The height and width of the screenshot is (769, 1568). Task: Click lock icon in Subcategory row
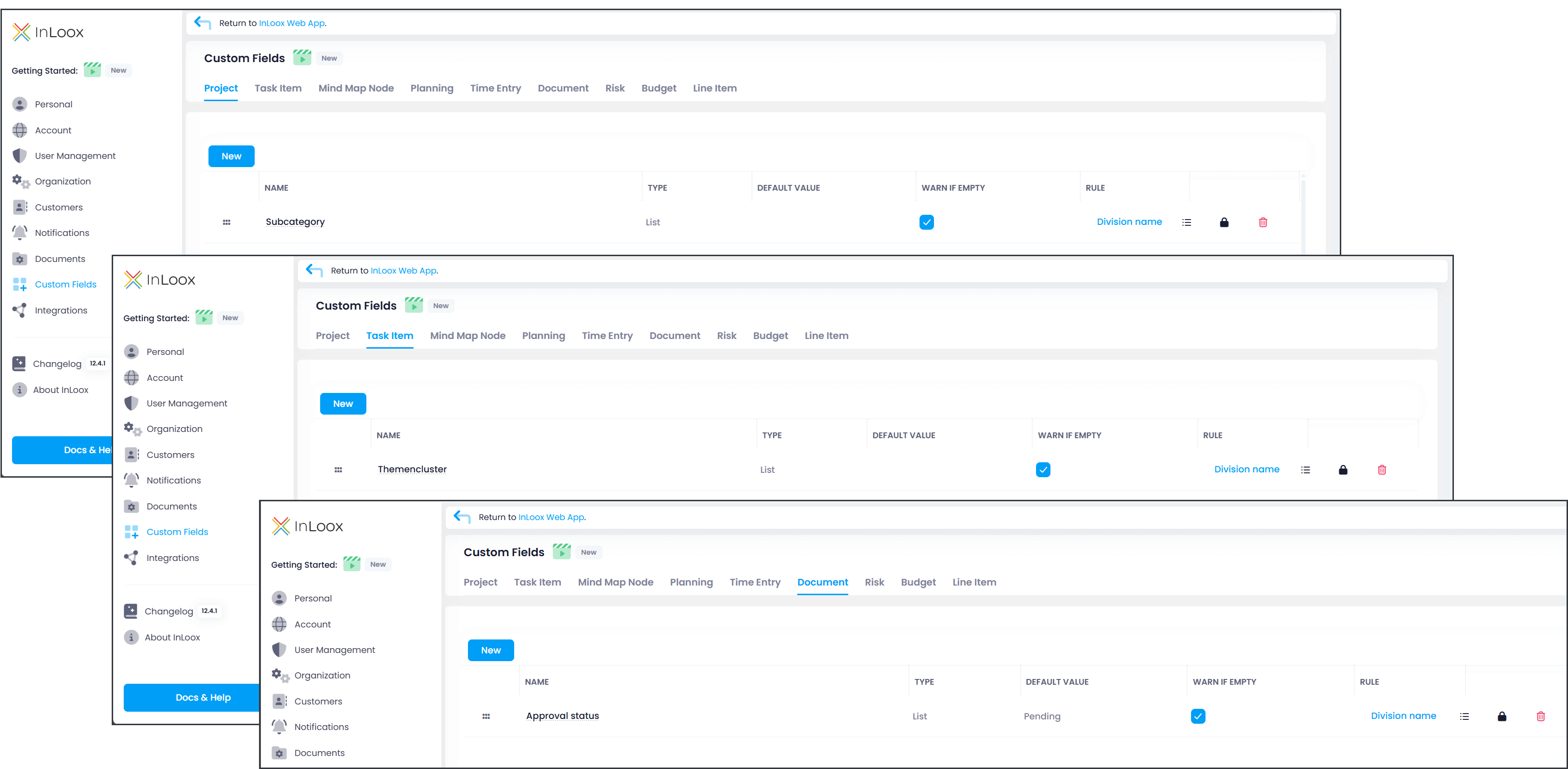[1224, 222]
